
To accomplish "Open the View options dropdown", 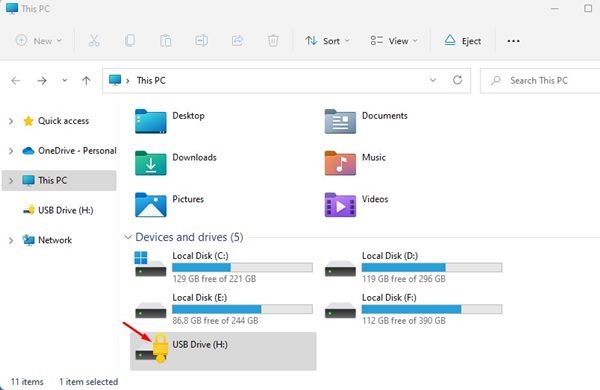I will point(393,41).
